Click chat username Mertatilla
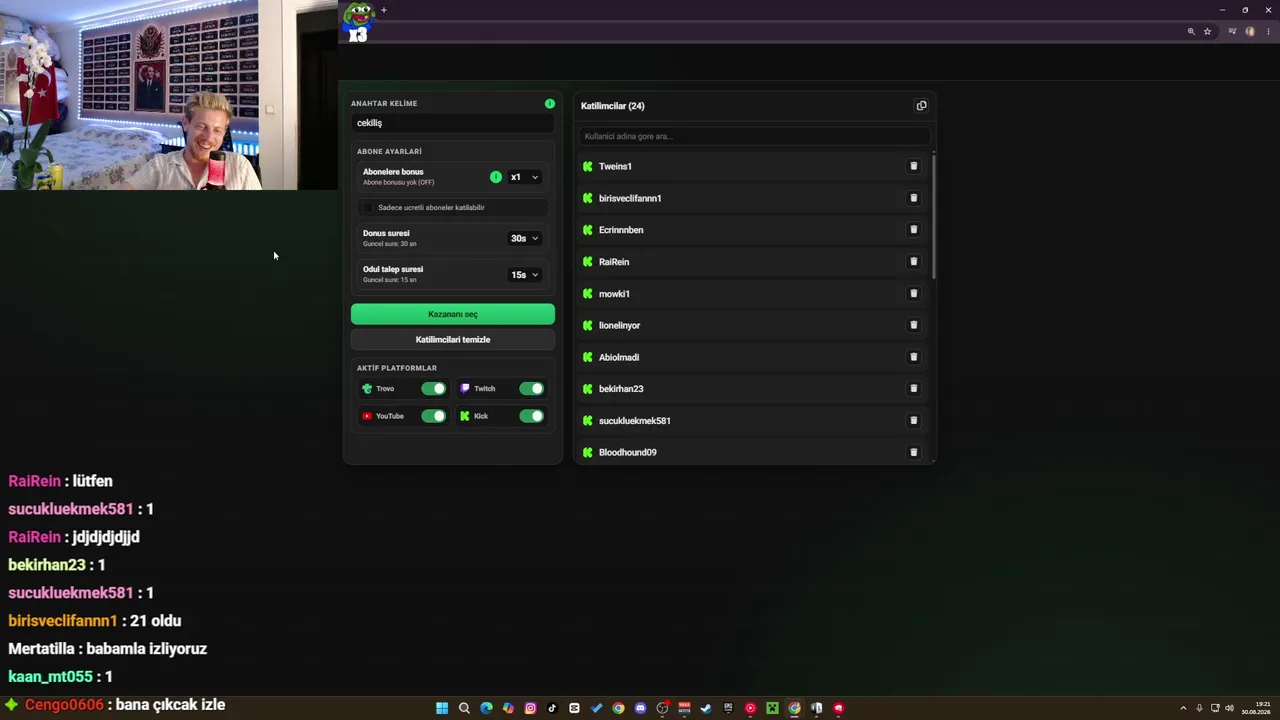 coord(41,649)
